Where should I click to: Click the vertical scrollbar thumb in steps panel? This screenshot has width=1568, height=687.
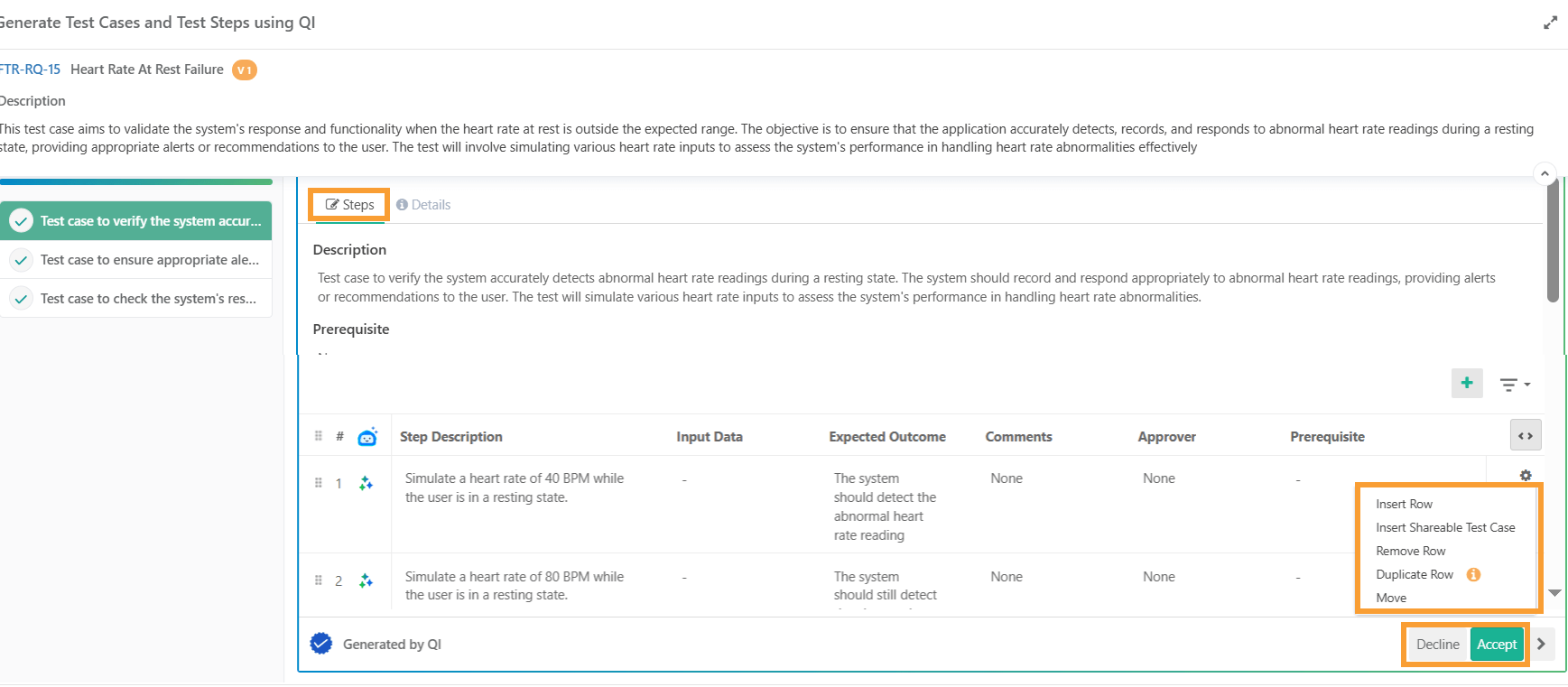pos(1553,241)
